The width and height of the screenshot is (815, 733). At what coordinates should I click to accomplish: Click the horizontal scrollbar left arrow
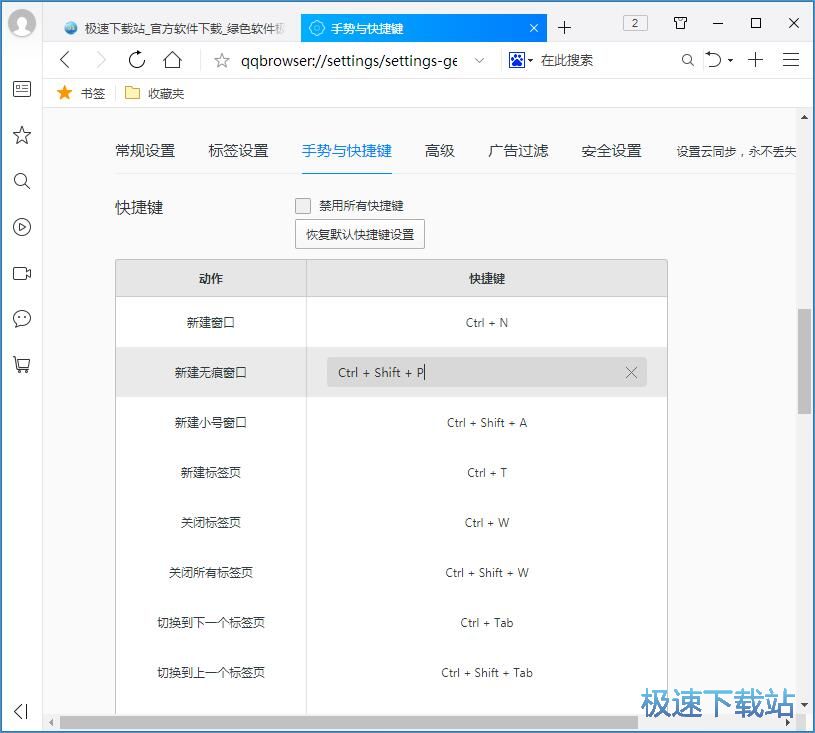coord(51,722)
